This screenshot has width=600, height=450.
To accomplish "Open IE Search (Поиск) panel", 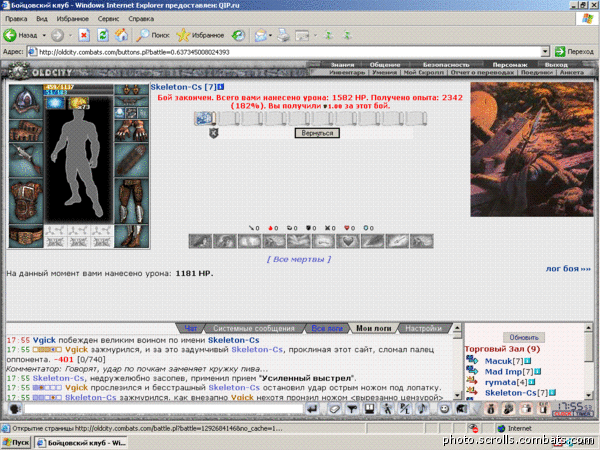I will (x=153, y=35).
